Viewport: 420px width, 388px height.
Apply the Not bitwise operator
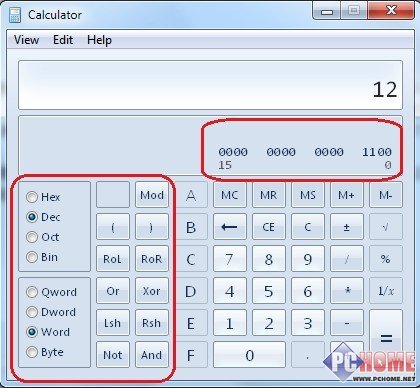113,355
